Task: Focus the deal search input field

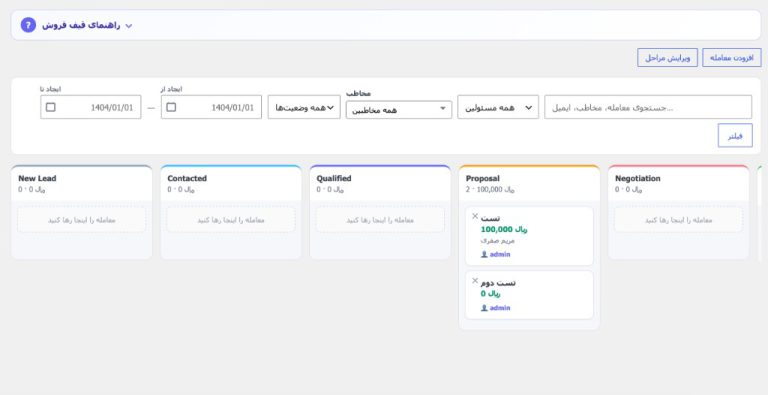Action: pyautogui.click(x=648, y=107)
